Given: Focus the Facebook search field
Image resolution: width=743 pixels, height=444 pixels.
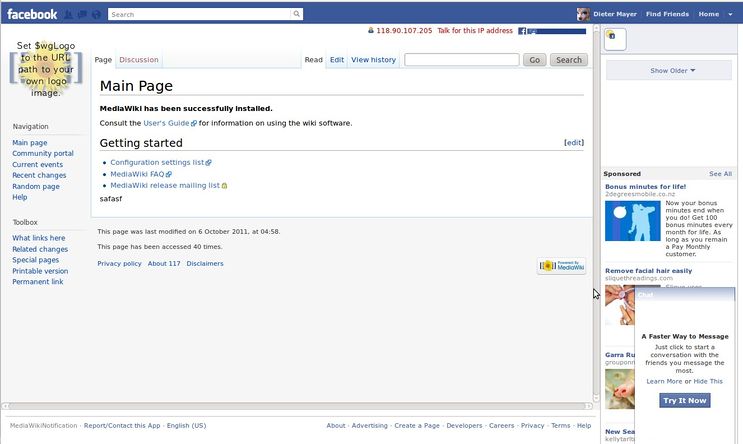Looking at the screenshot, I should (199, 14).
